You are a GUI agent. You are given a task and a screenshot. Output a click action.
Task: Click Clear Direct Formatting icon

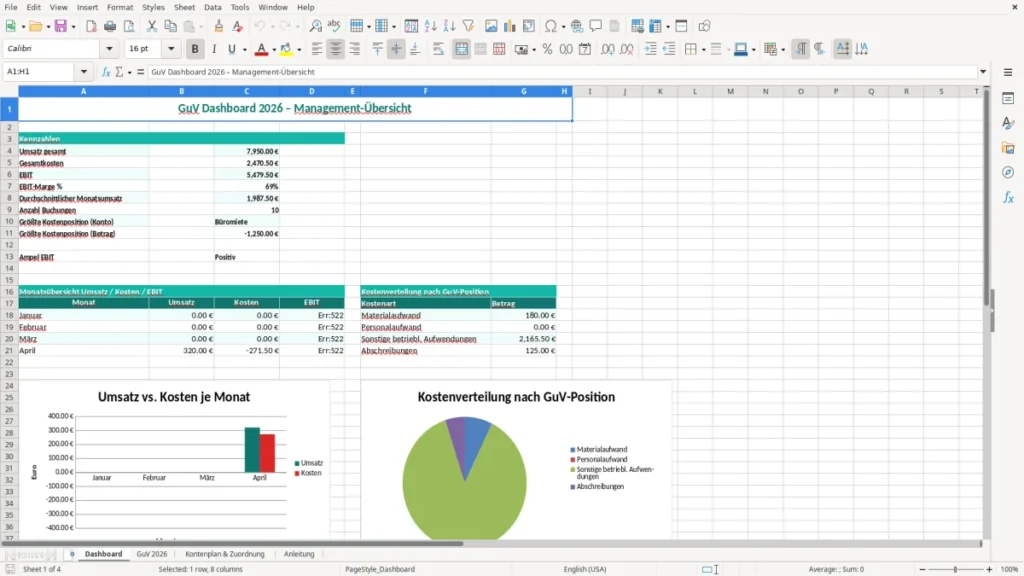pyautogui.click(x=238, y=26)
